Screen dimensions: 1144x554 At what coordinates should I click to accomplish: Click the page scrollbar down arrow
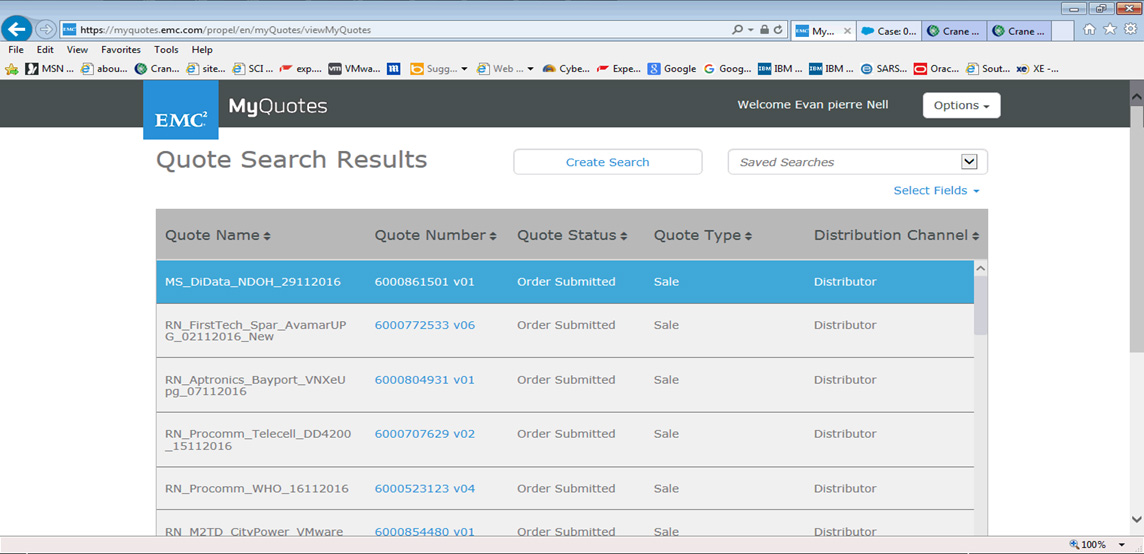(1136, 519)
